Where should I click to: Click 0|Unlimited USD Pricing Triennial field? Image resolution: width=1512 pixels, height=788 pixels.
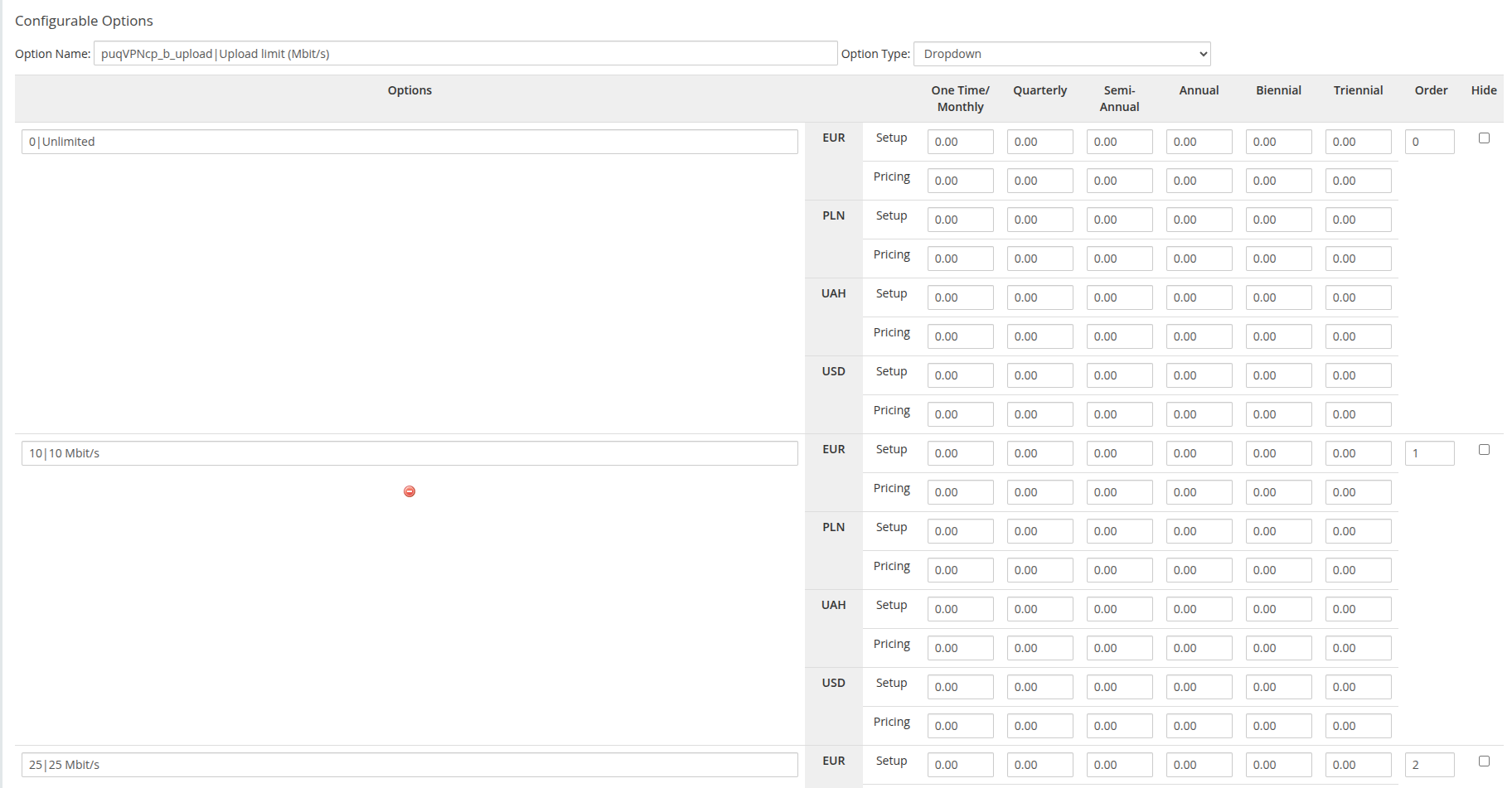click(x=1359, y=414)
